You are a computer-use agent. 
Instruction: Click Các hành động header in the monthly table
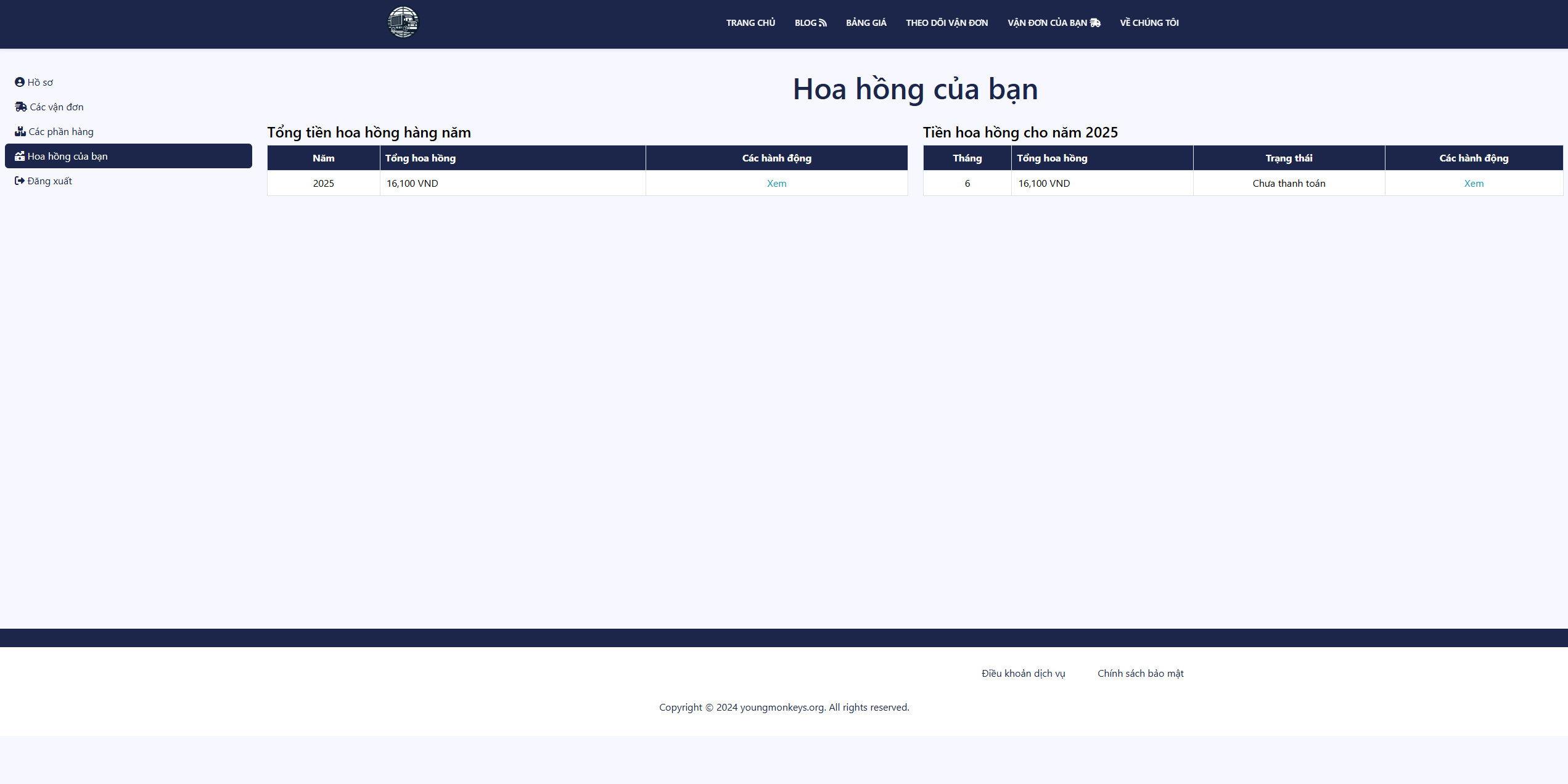pyautogui.click(x=1474, y=158)
